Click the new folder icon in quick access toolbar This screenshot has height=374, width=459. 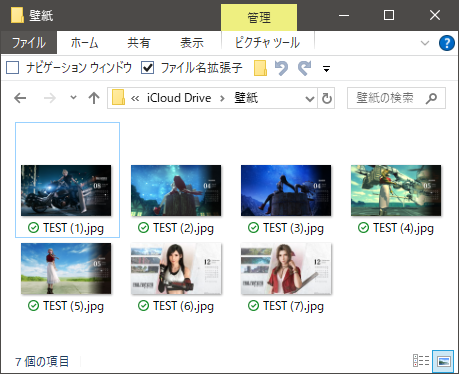click(x=260, y=68)
